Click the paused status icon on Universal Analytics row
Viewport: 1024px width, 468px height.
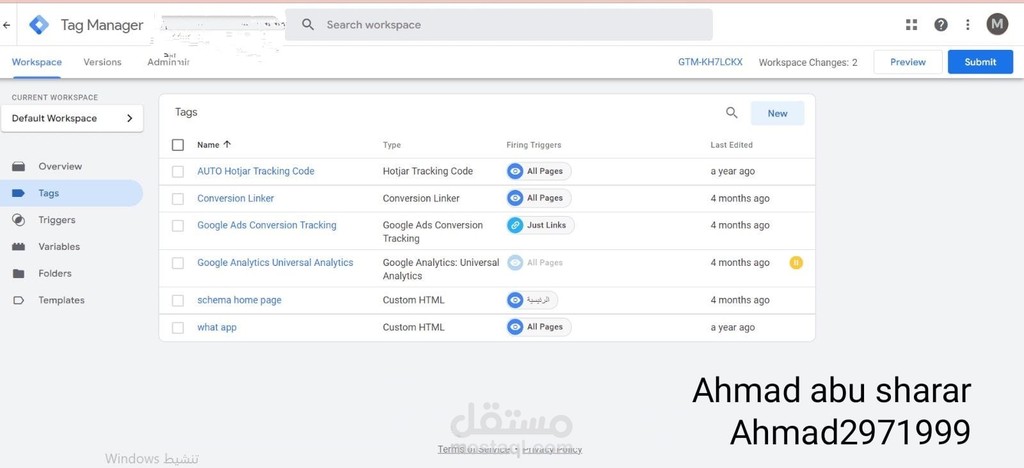point(795,262)
